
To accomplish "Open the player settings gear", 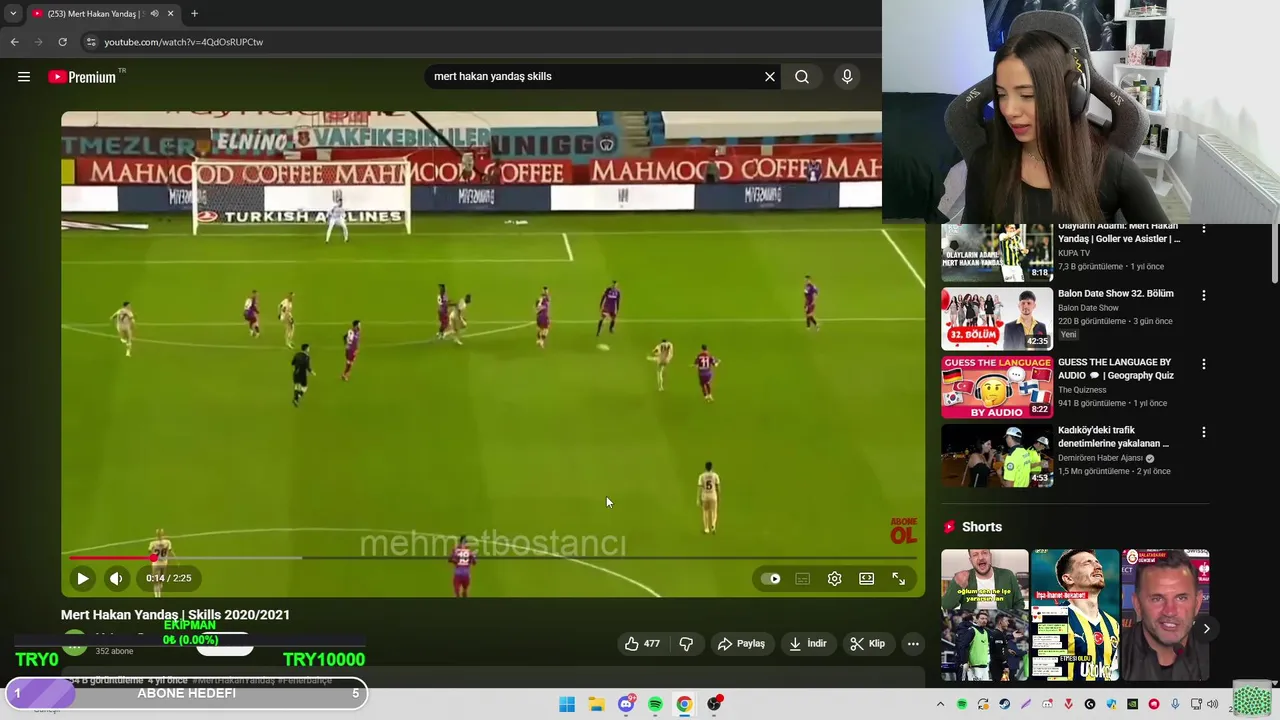I will click(835, 578).
